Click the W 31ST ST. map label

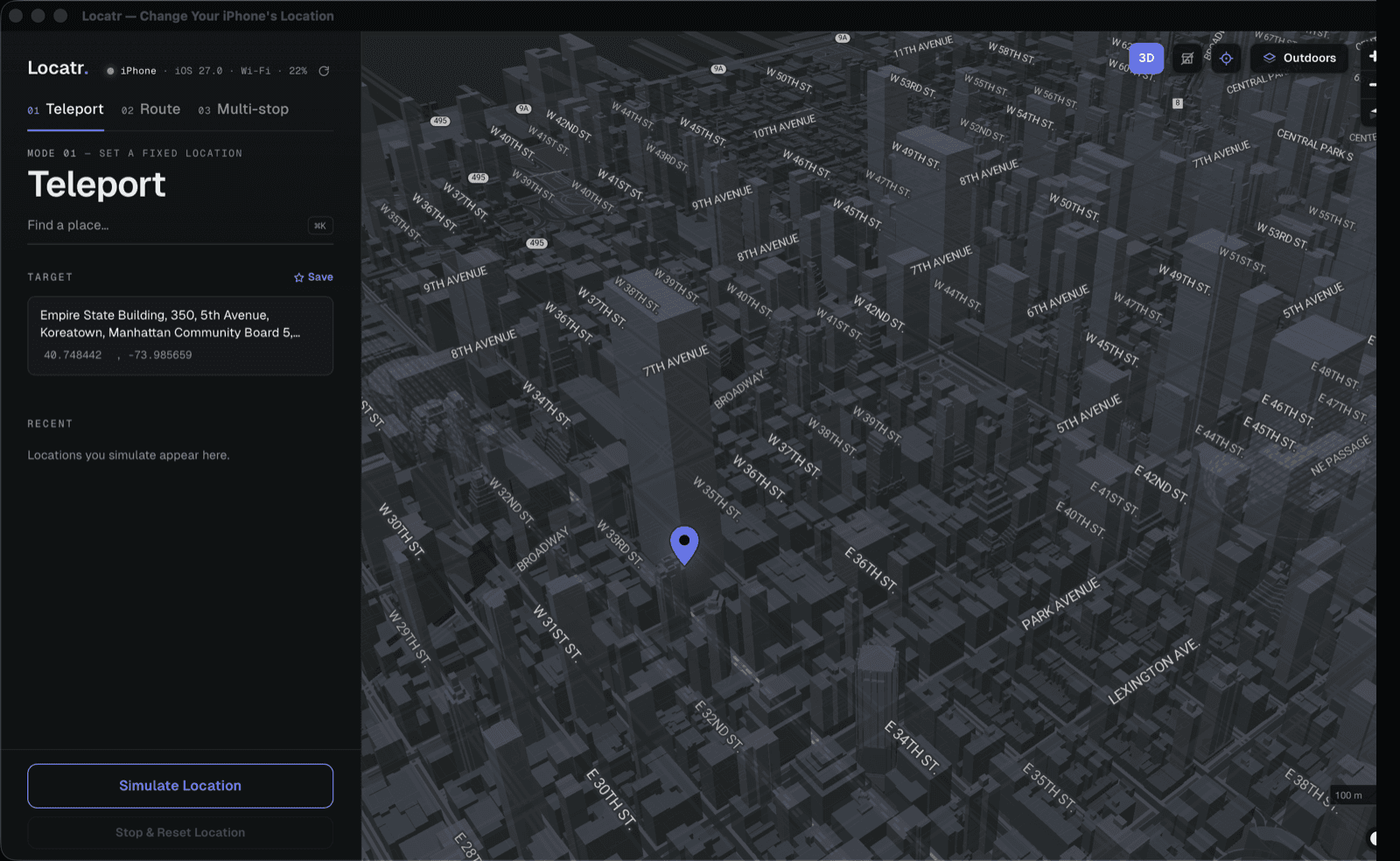pos(557,632)
